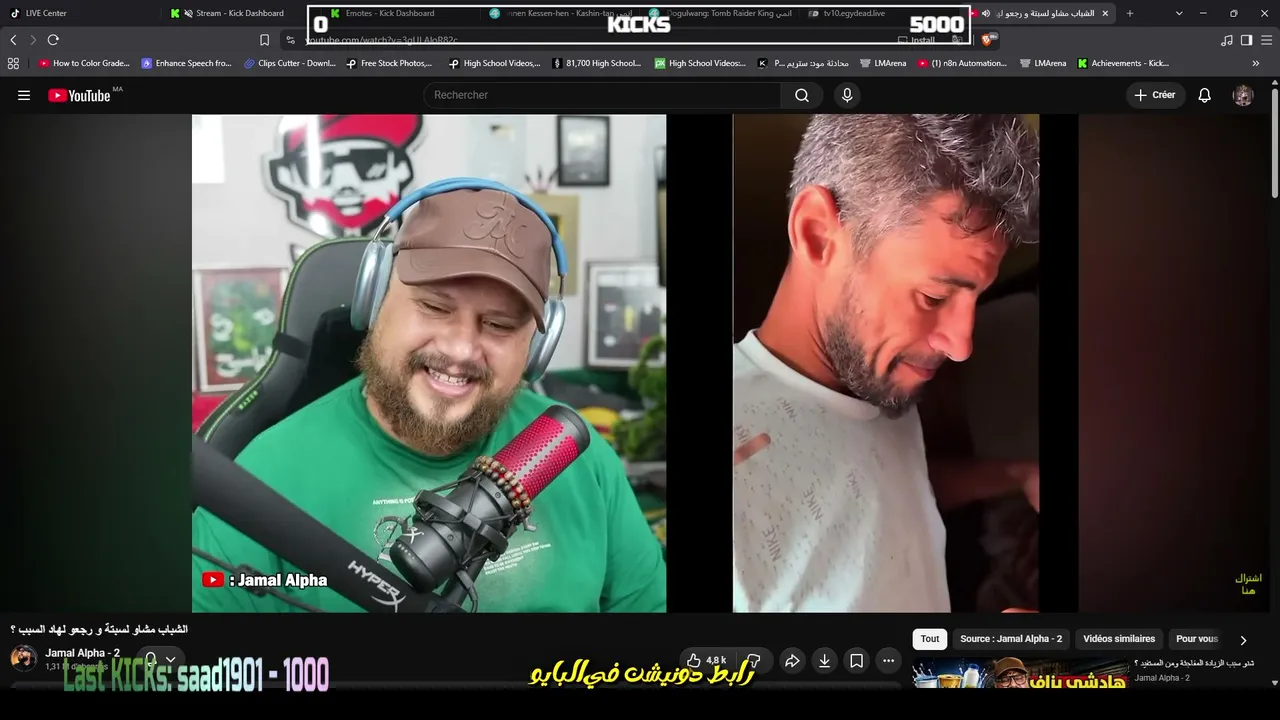This screenshot has height=720, width=1280.
Task: Open 'Achievements - Kick...' bookmark
Action: tap(1123, 63)
